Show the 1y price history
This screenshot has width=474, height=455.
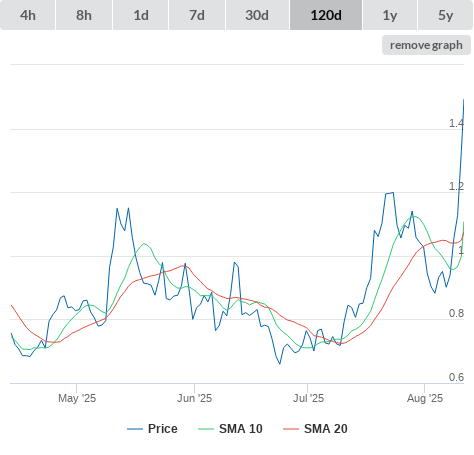[x=390, y=15]
